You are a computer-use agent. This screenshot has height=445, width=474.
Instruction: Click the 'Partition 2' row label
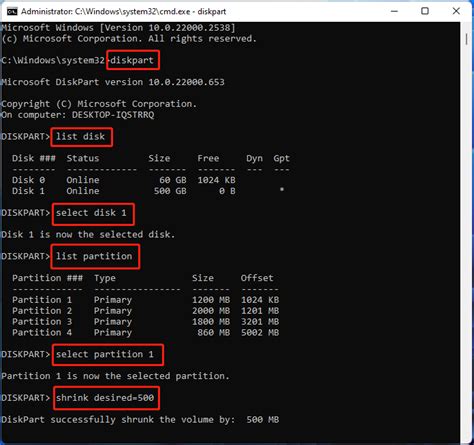[x=42, y=311]
